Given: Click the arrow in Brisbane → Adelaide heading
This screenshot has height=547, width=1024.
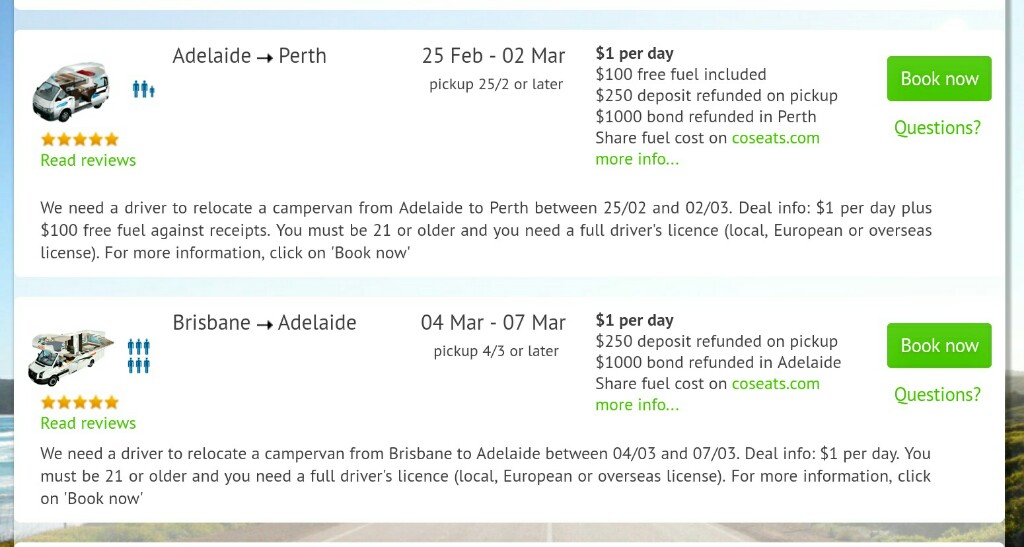Looking at the screenshot, I should tap(265, 325).
